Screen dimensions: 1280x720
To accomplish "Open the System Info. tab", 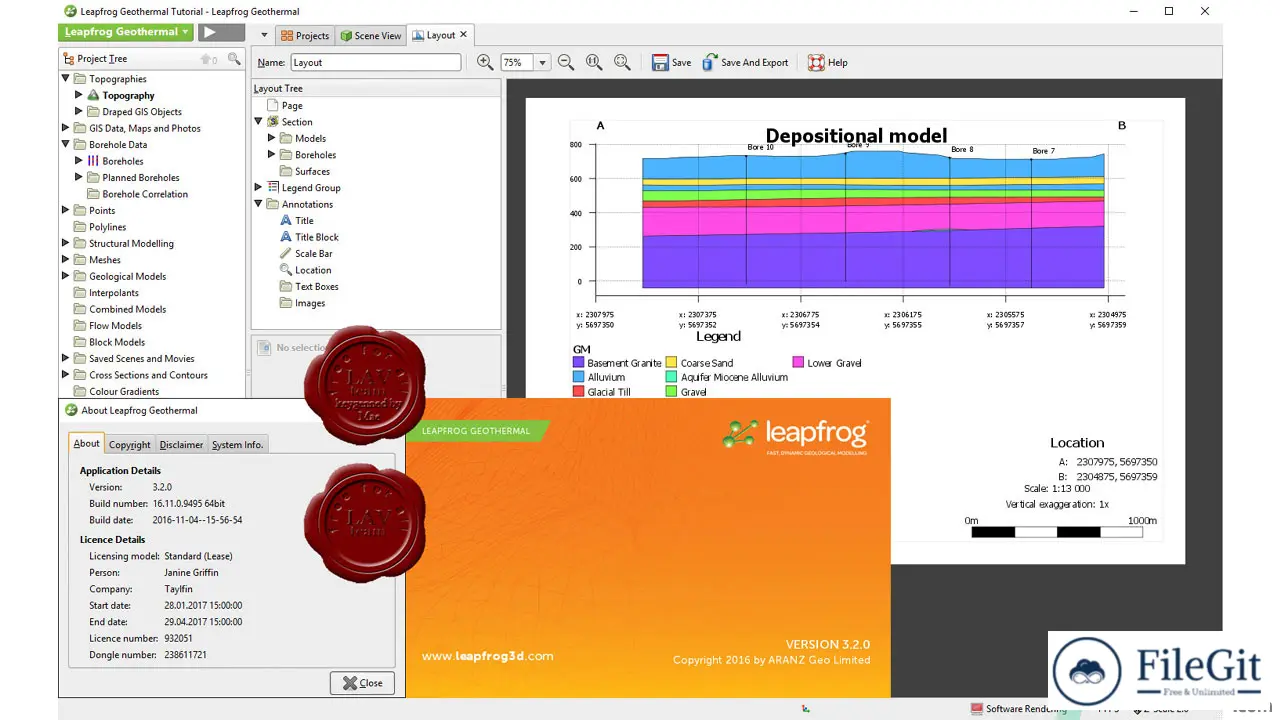I will pyautogui.click(x=238, y=445).
